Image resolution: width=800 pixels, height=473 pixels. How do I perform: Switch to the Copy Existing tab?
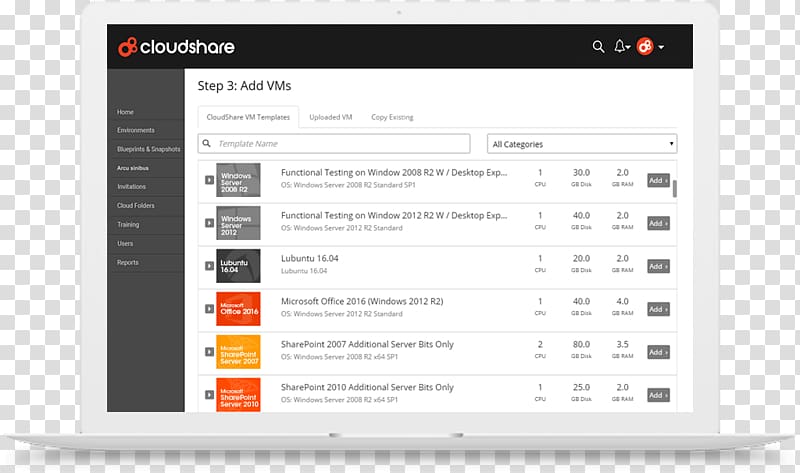pos(392,117)
